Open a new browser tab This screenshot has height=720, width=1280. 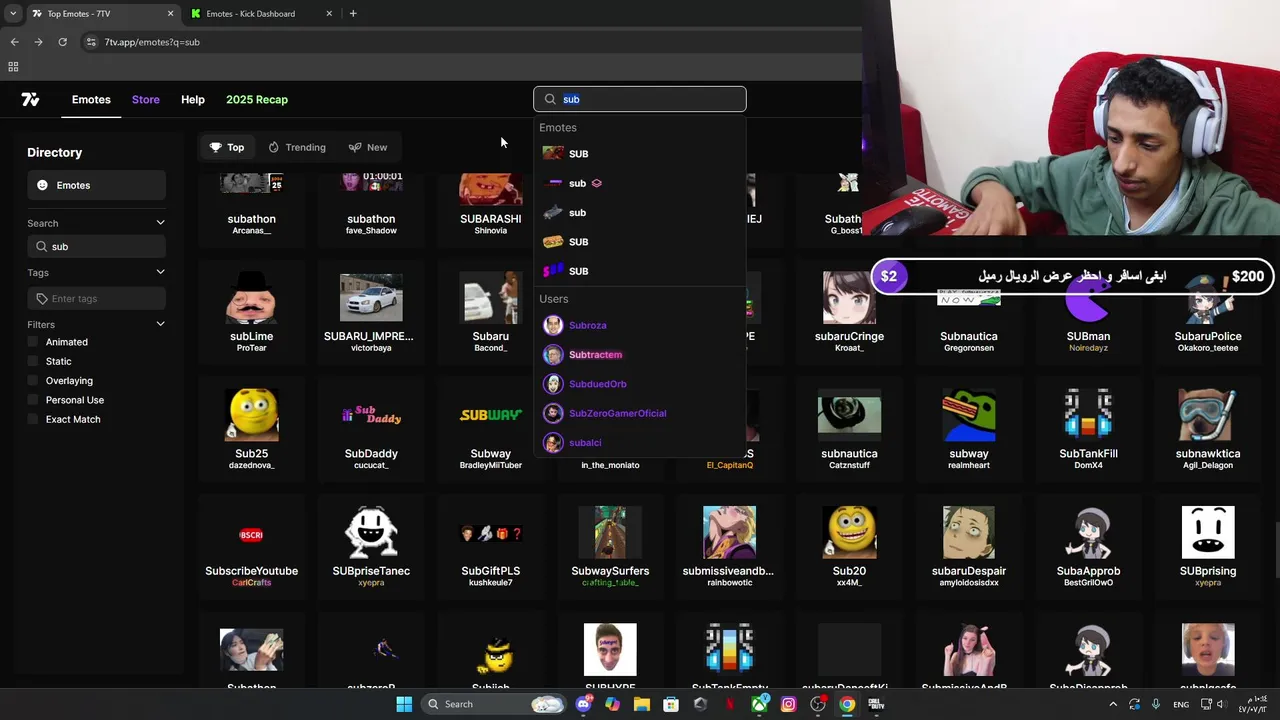click(353, 13)
